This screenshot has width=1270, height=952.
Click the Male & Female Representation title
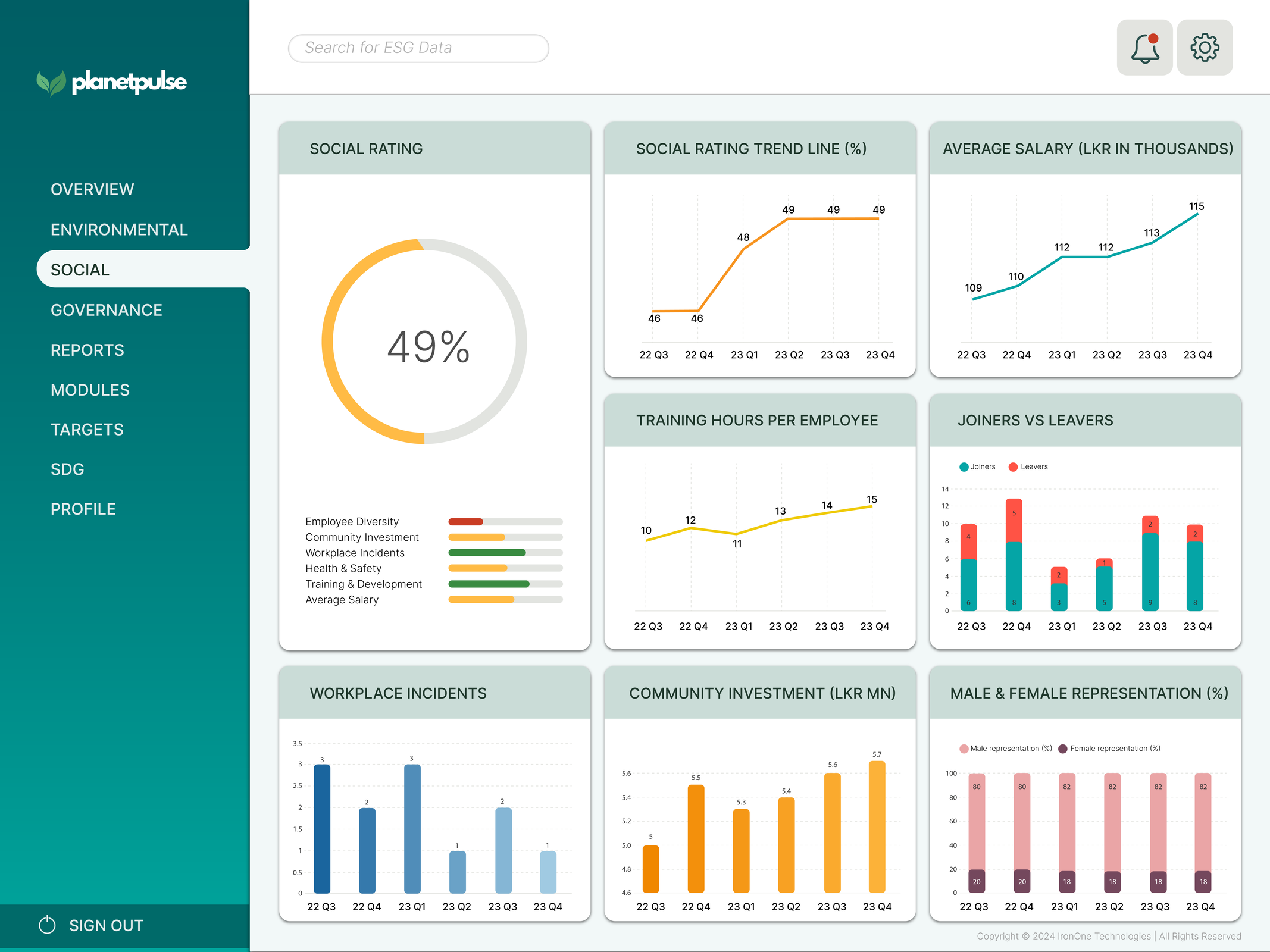(x=1089, y=693)
